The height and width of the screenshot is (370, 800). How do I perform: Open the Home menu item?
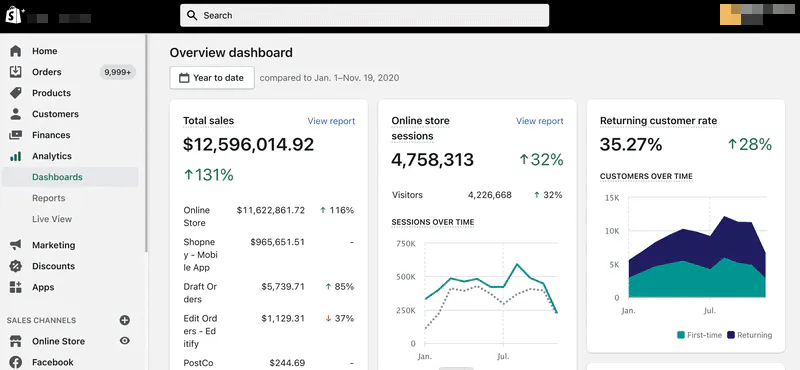coord(44,51)
